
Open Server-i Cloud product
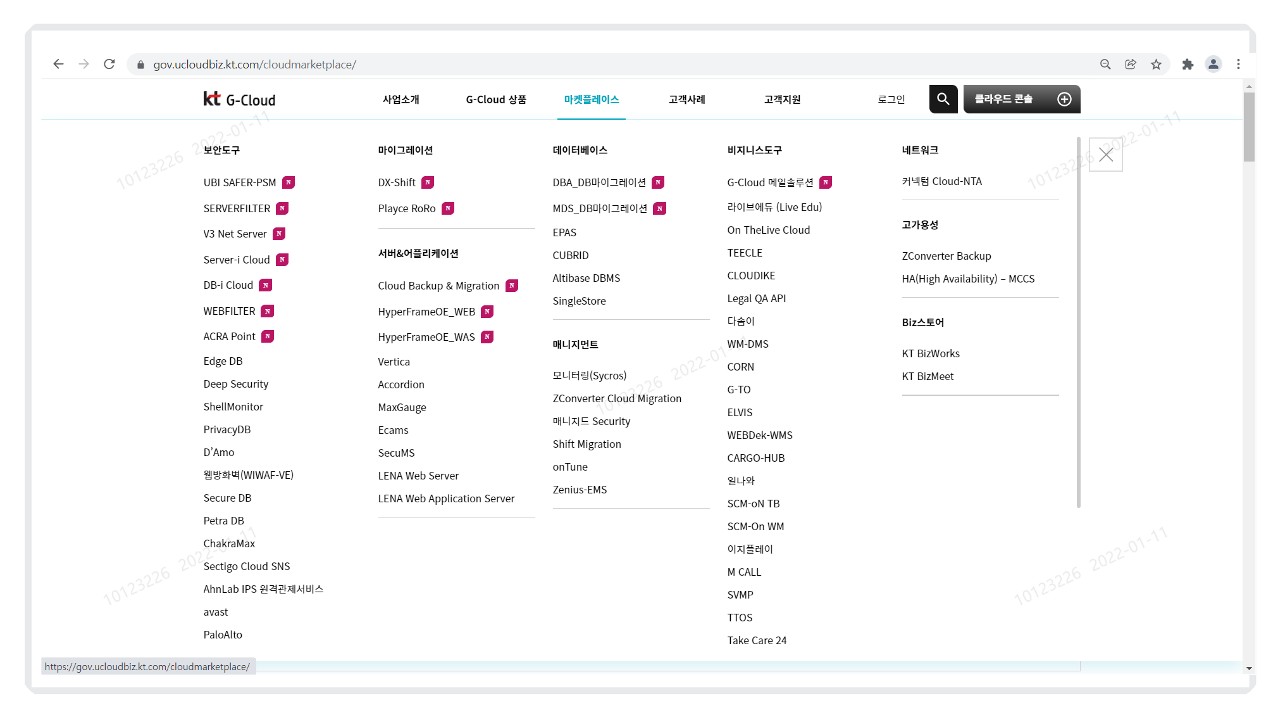pos(237,259)
